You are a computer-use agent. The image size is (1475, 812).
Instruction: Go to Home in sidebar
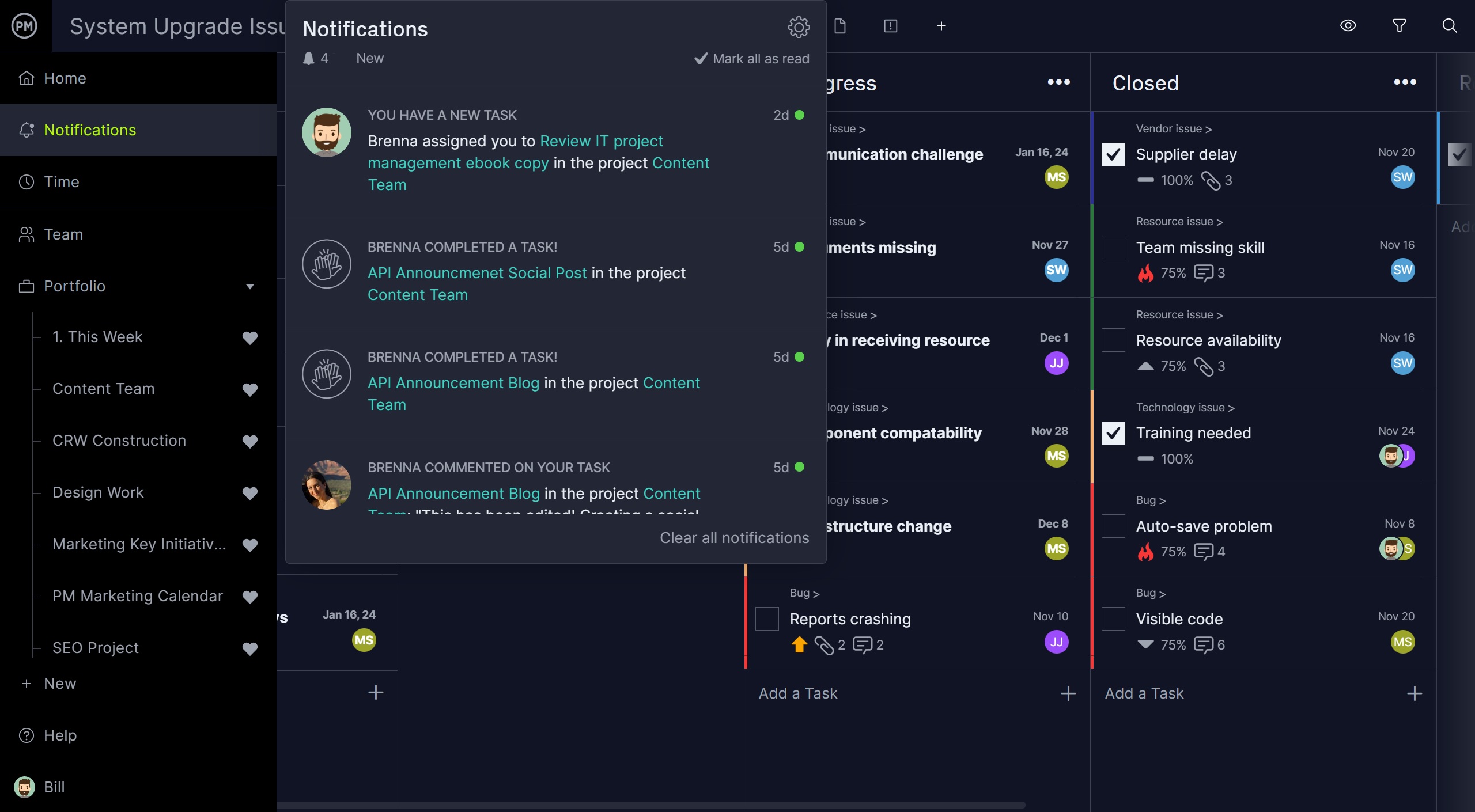[x=138, y=78]
